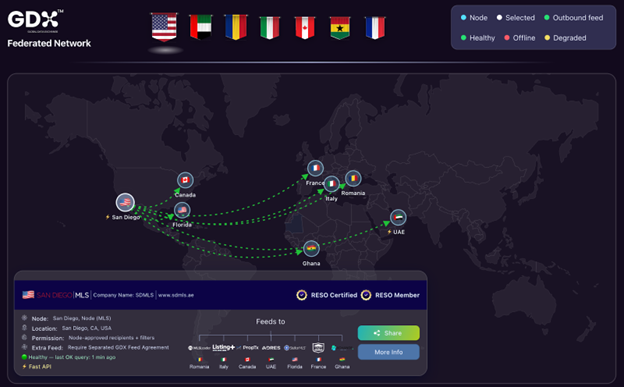
Task: Click the white Selected legend dot
Action: 499,18
